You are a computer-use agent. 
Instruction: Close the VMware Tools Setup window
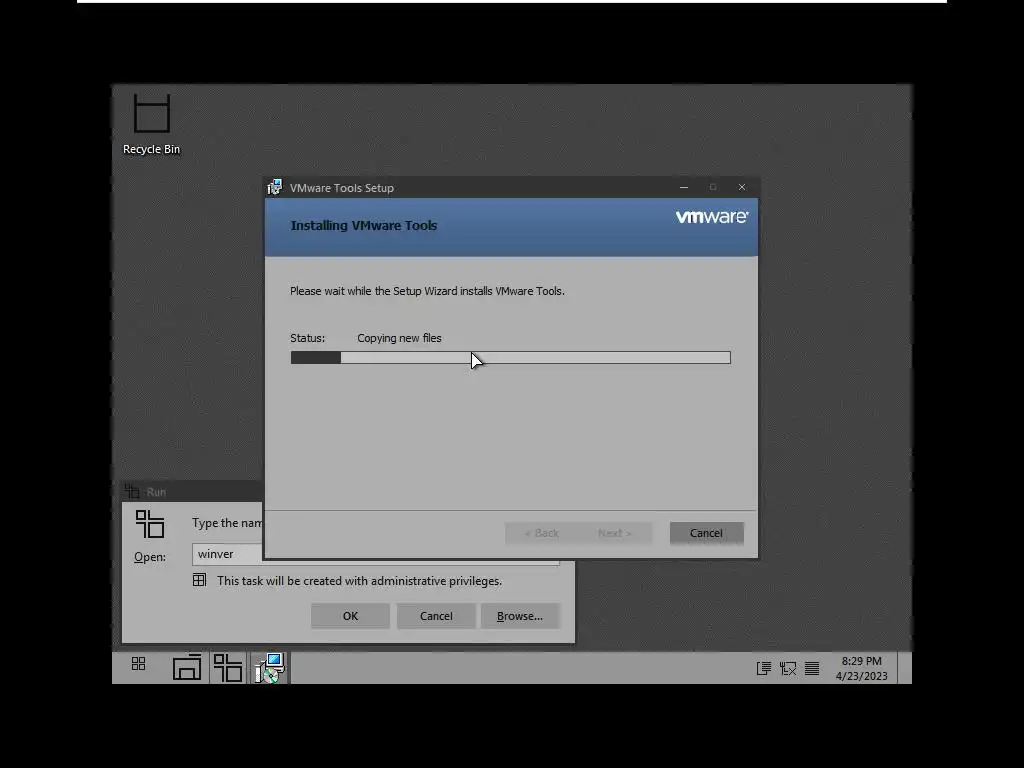(742, 187)
